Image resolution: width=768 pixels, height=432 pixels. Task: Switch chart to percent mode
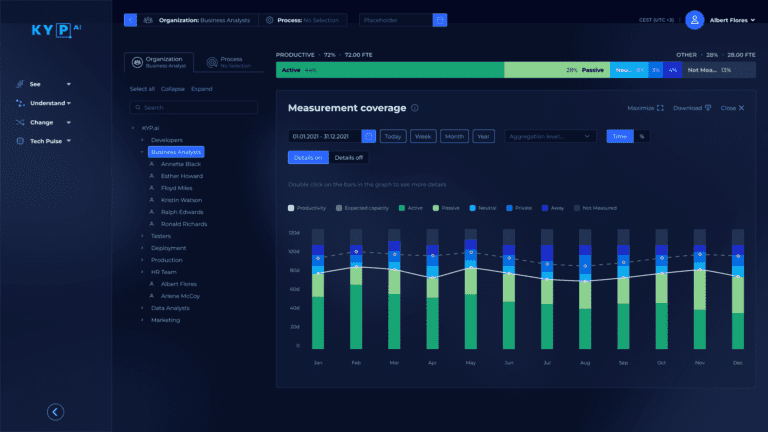pyautogui.click(x=642, y=136)
